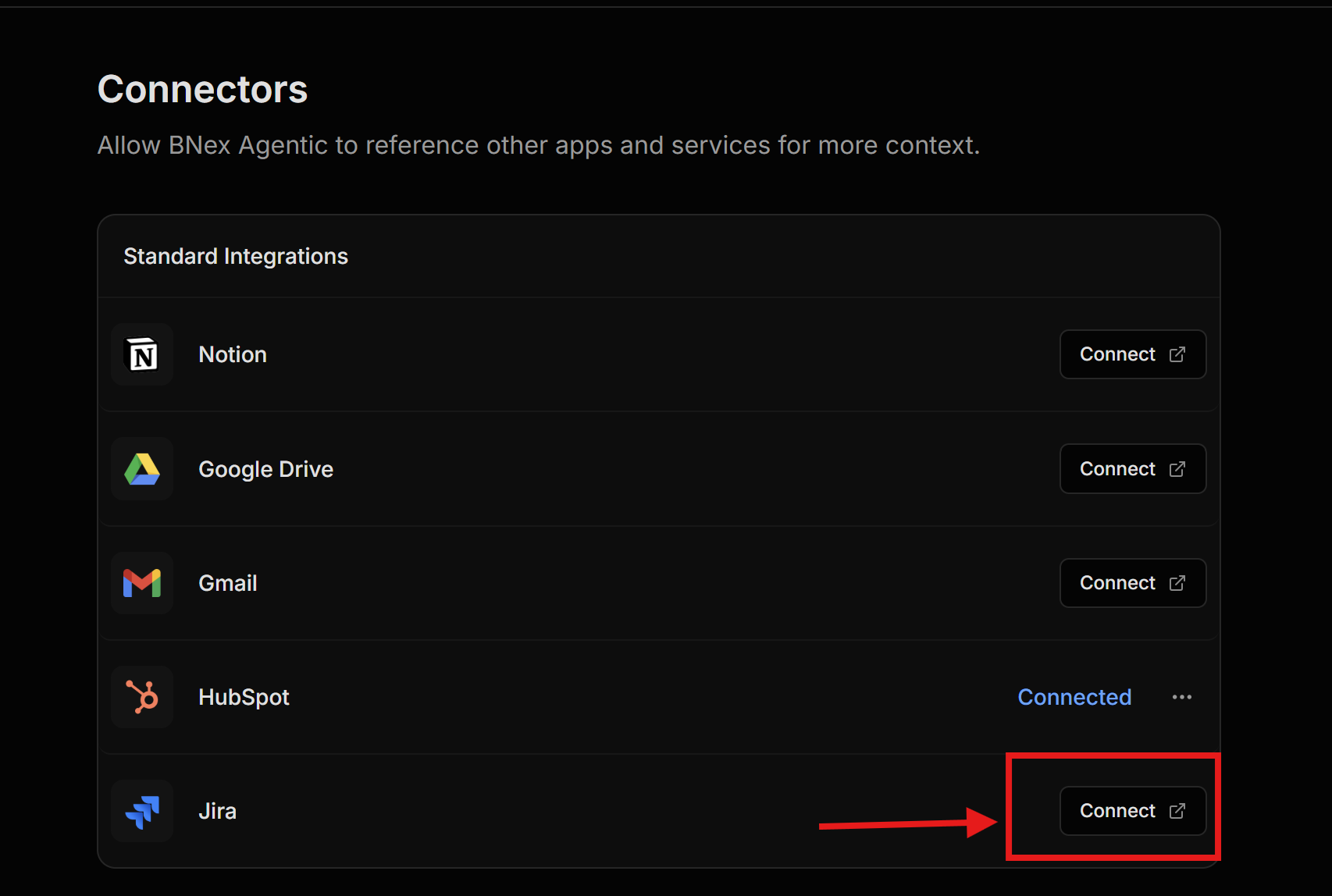Click the Gmail envelope logo icon
This screenshot has height=896, width=1332.
click(x=142, y=583)
